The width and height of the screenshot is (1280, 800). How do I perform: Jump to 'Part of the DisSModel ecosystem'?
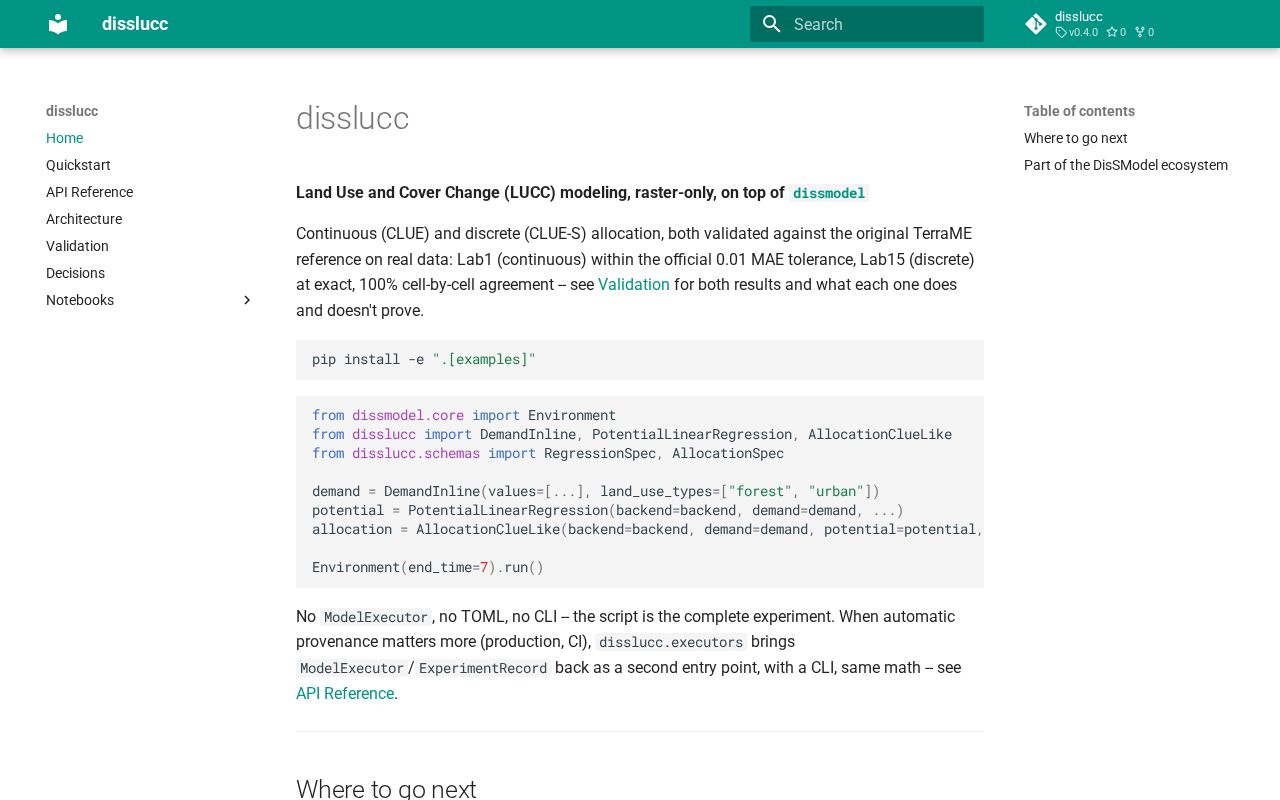[x=1126, y=165]
